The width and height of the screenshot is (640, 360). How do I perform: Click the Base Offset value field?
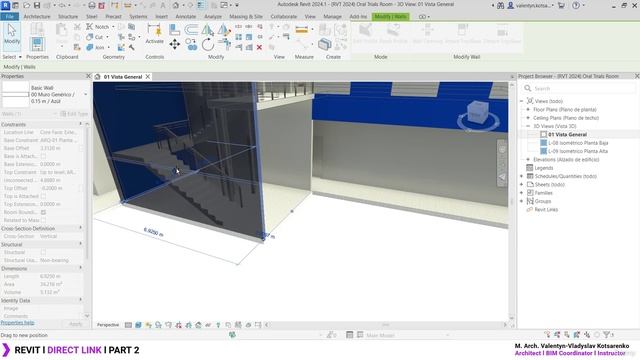point(59,148)
